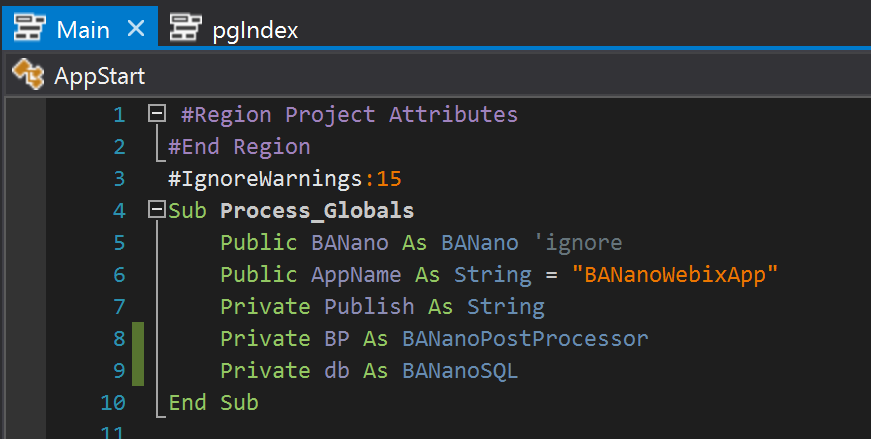Click the BANanoPostProcessor type name

pos(525,339)
